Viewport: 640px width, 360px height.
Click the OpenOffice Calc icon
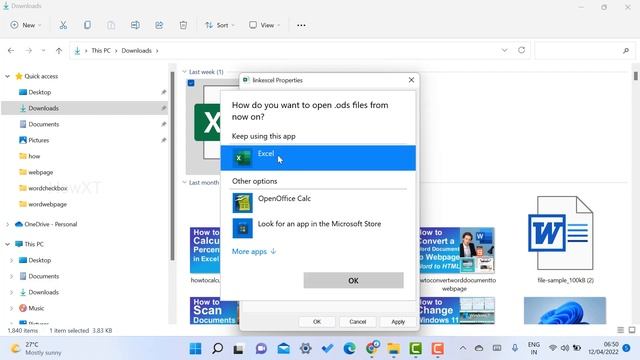point(242,203)
